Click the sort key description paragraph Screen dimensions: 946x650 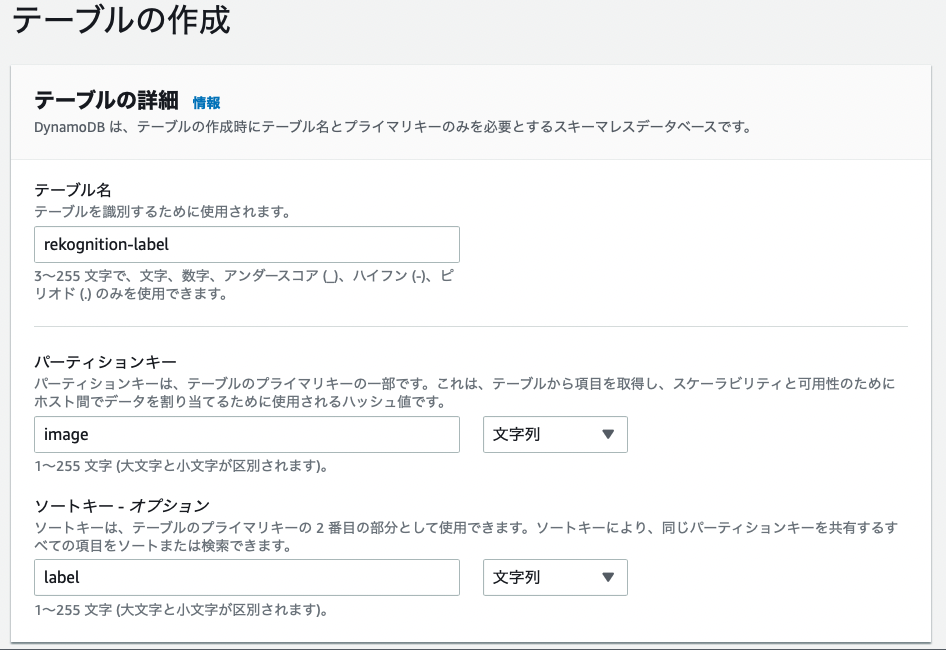point(466,537)
